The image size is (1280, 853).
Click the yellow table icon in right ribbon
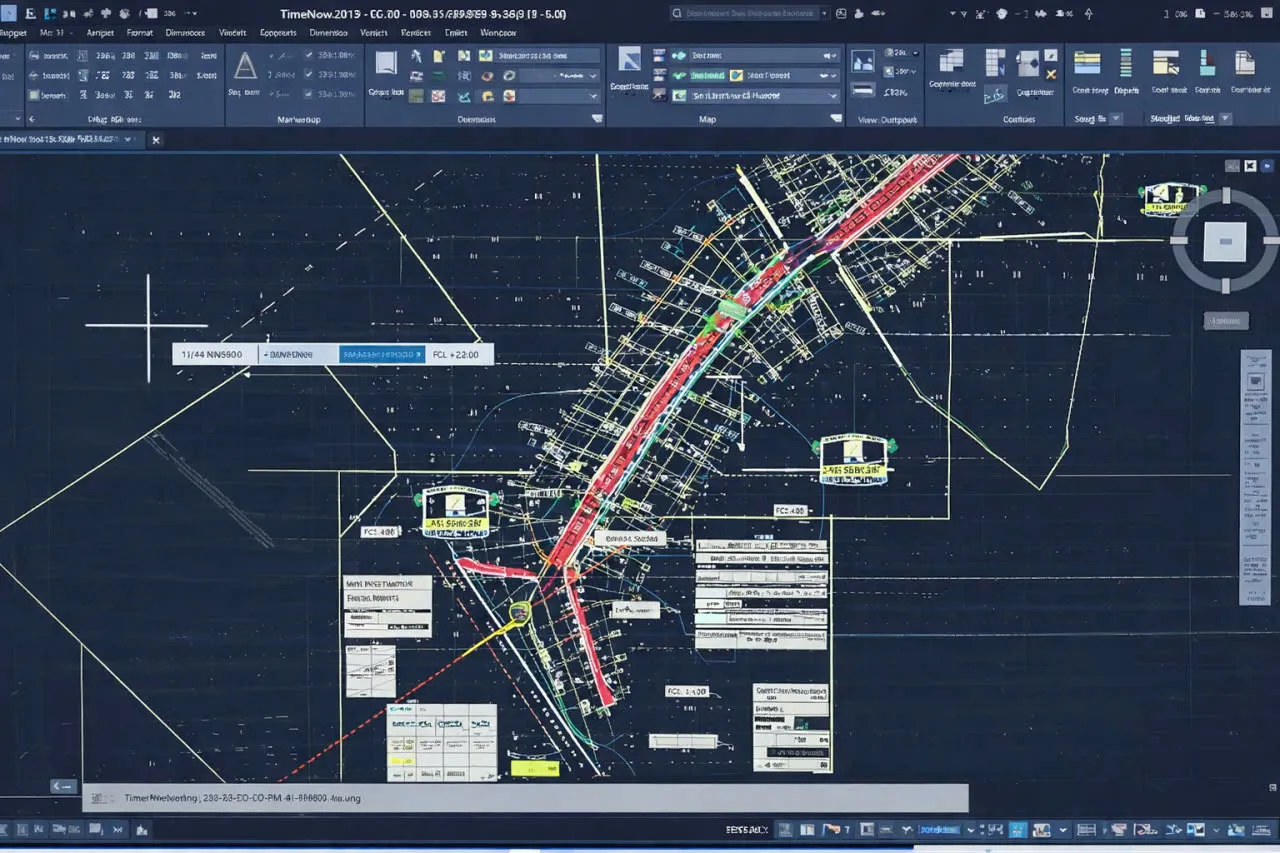[1087, 62]
